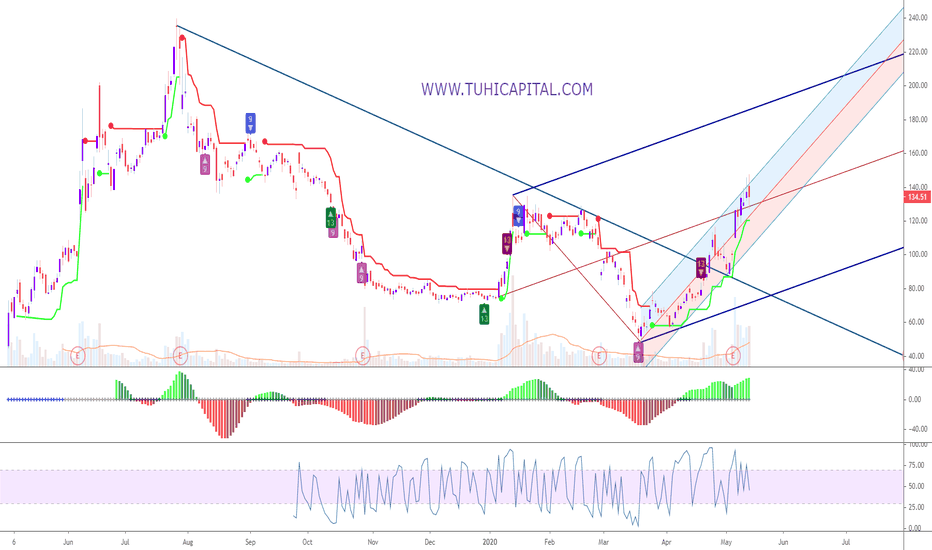The height and width of the screenshot is (550, 932).
Task: Click the 2020 label on the time axis
Action: pos(490,542)
